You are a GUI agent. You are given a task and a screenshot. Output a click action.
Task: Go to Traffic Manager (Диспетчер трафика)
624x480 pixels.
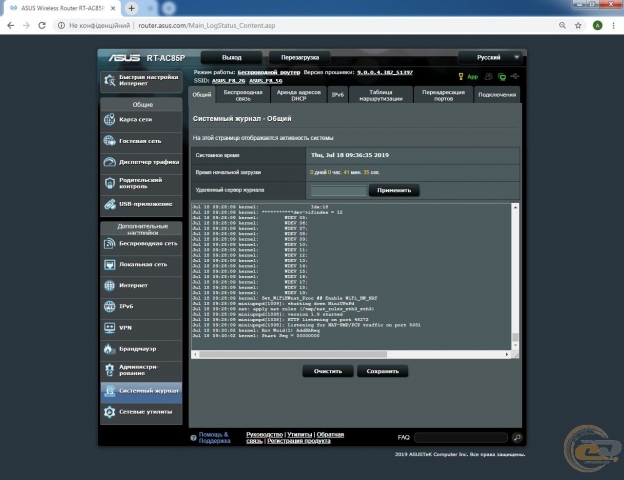[x=140, y=162]
